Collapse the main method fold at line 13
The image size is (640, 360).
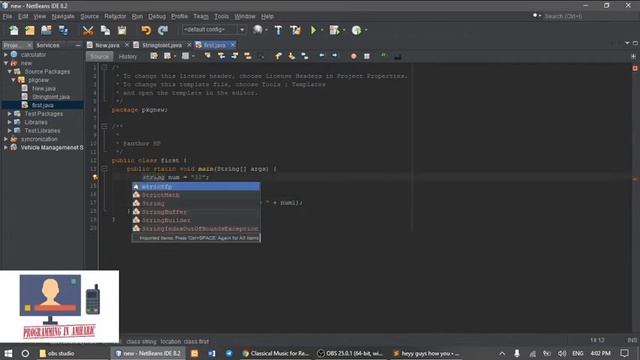pos(104,169)
